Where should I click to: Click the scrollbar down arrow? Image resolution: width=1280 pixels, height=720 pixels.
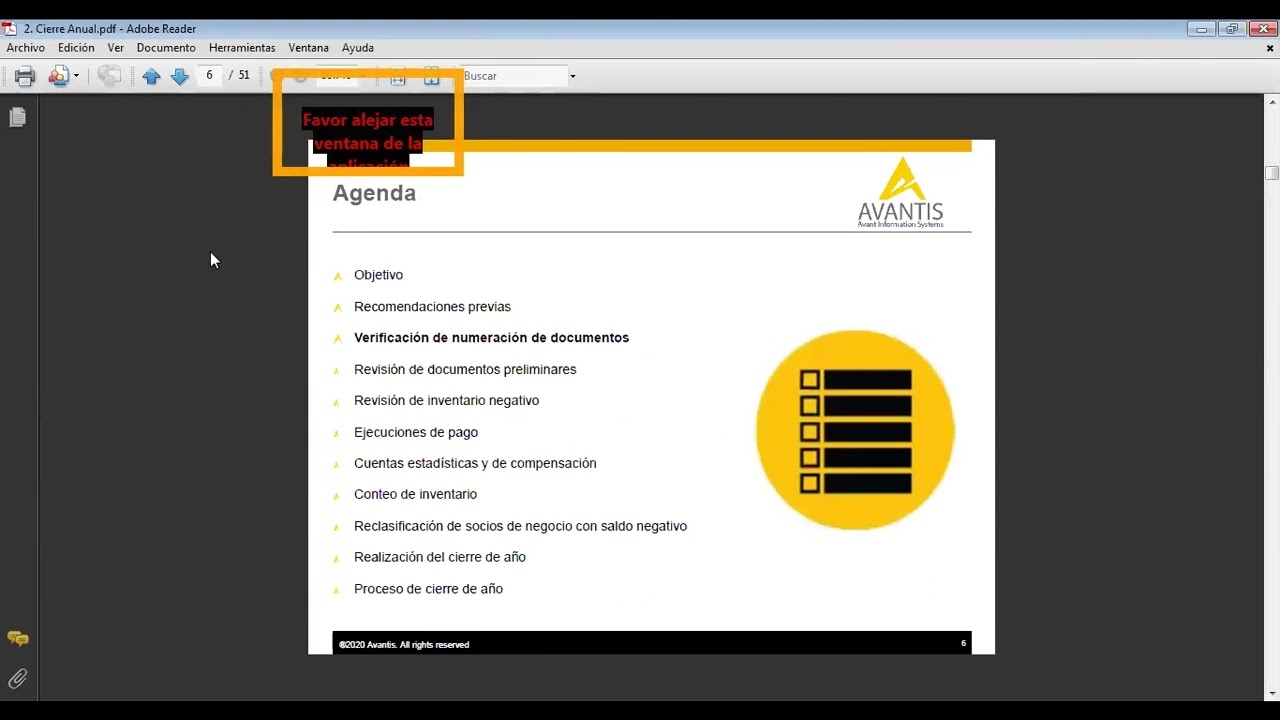1272,693
